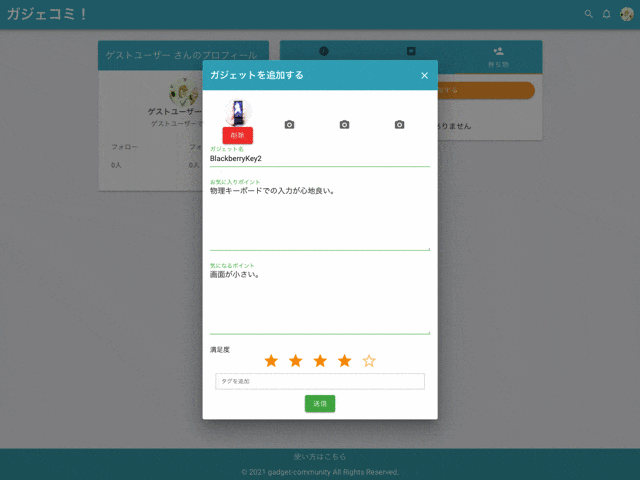The height and width of the screenshot is (480, 640).
Task: Open the user avatar menu in header
Action: [627, 14]
